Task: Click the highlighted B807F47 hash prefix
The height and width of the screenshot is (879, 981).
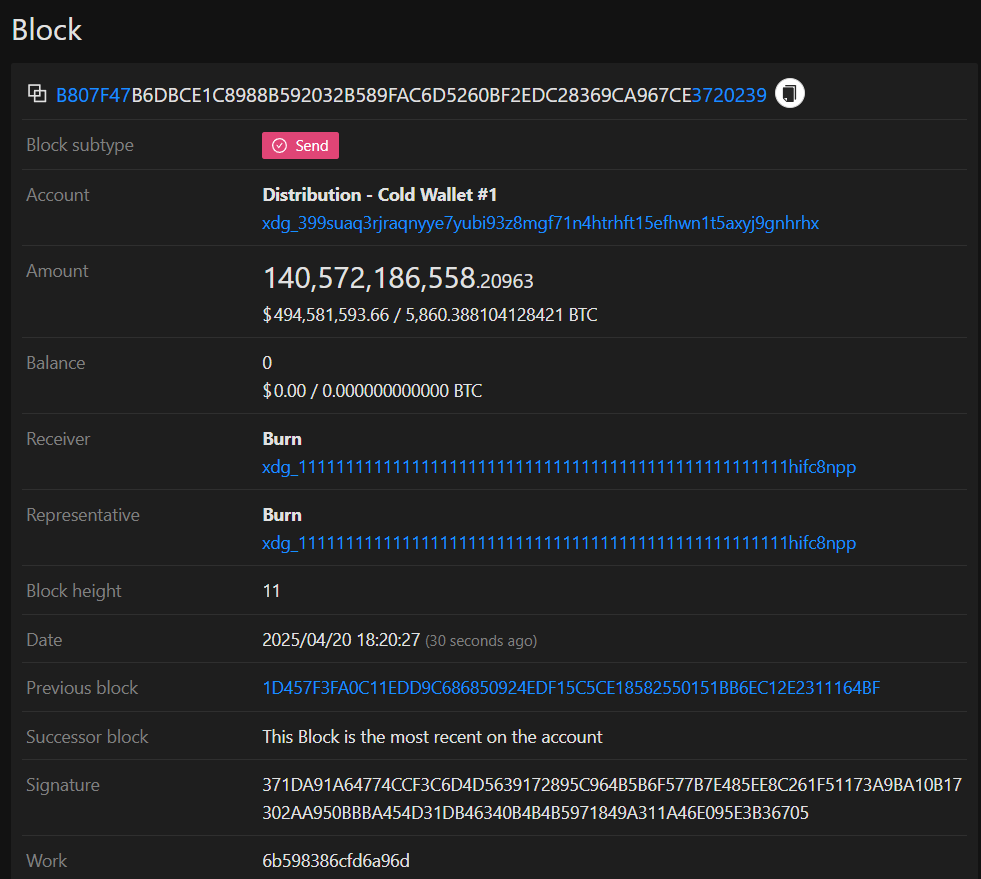Action: click(x=92, y=93)
